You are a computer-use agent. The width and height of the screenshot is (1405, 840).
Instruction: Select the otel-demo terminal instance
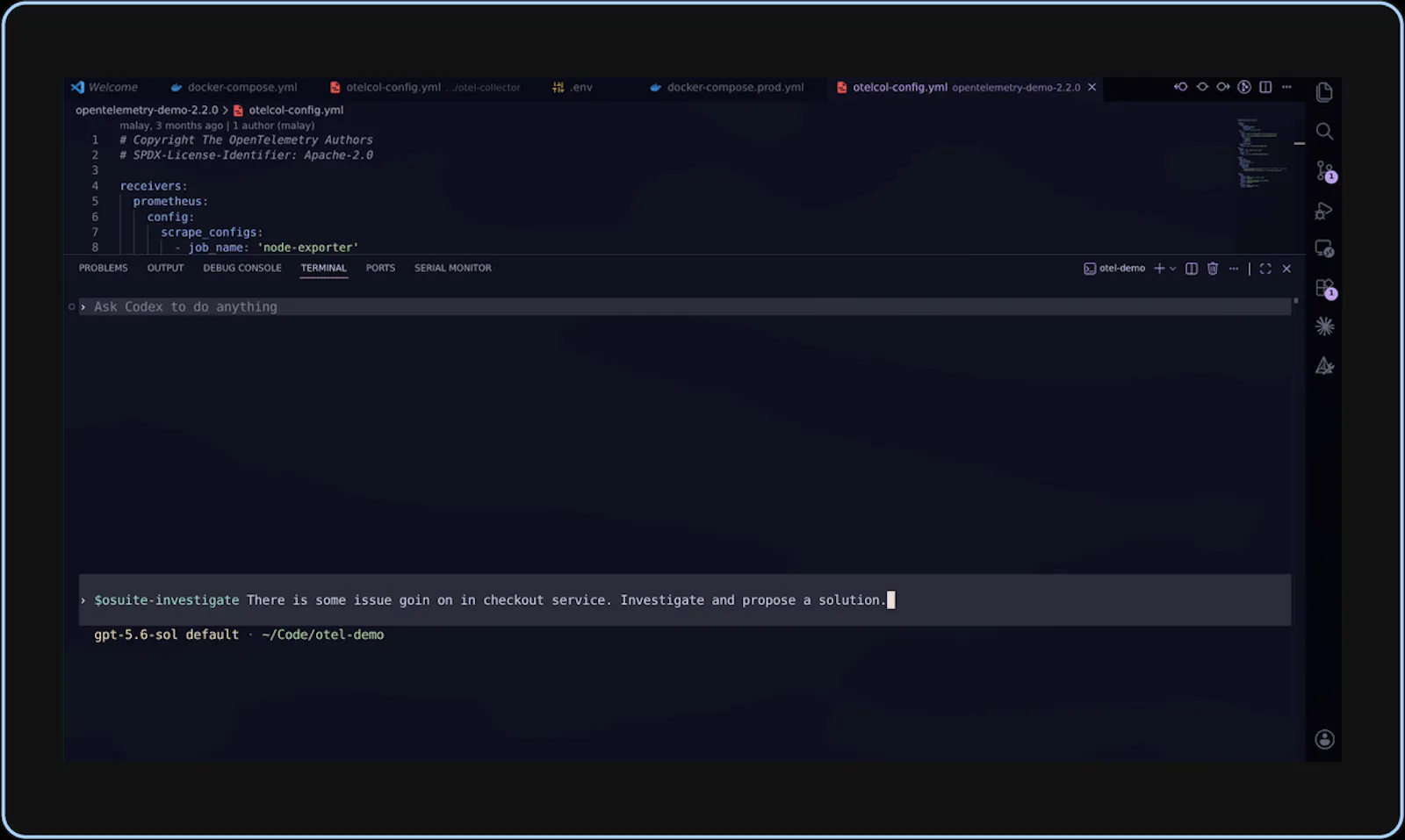(1114, 269)
